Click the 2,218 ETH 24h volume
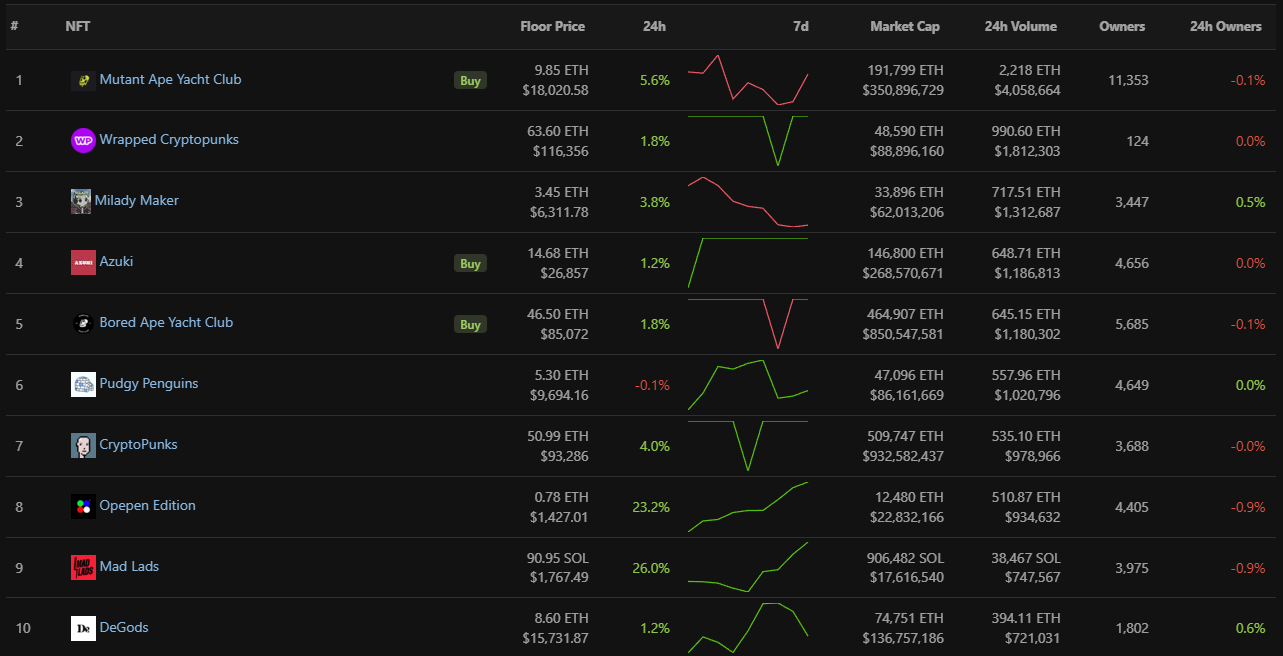The height and width of the screenshot is (656, 1283). (1030, 70)
